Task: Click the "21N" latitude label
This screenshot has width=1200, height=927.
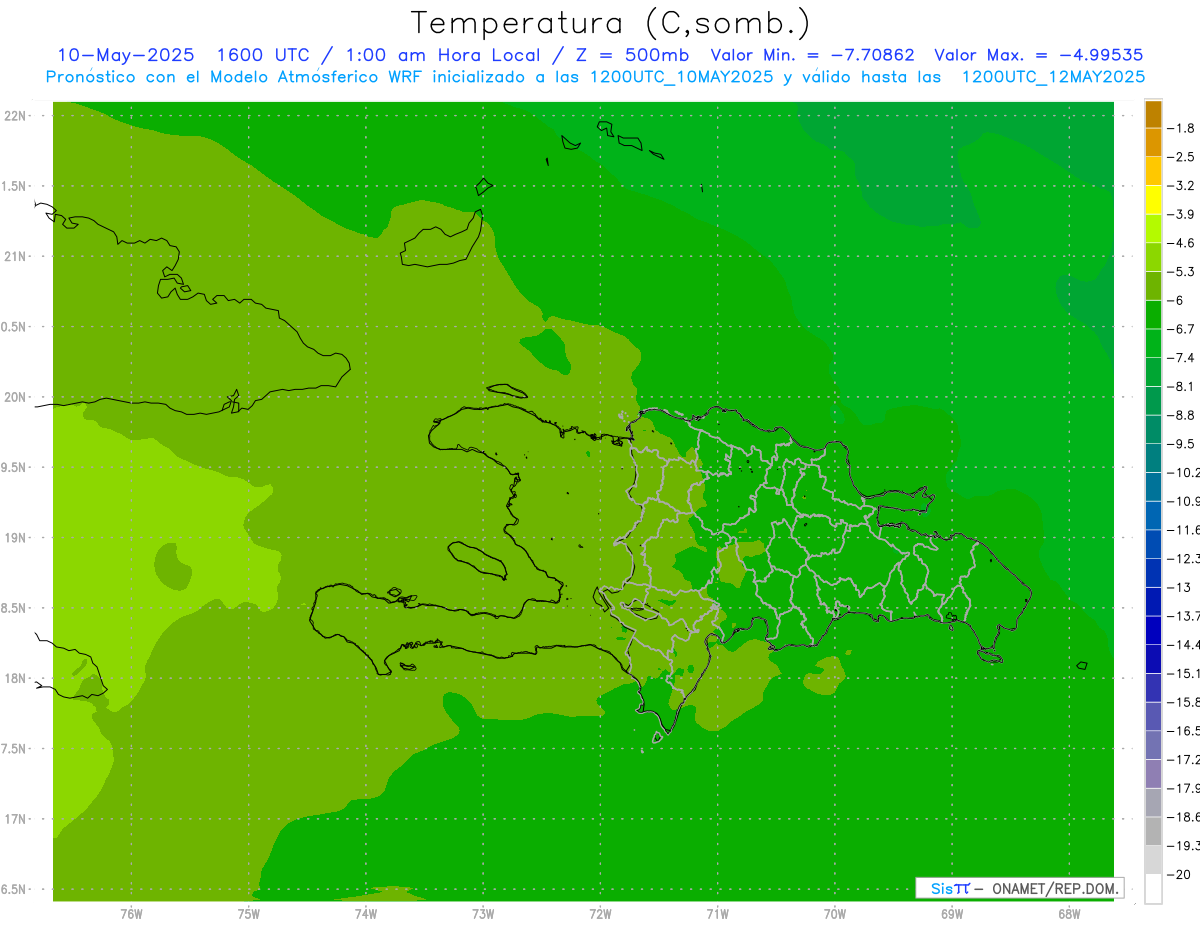Action: coord(17,256)
